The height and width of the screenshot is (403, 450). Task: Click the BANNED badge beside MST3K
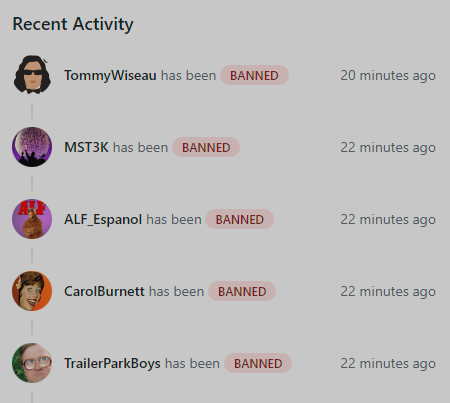tap(206, 147)
